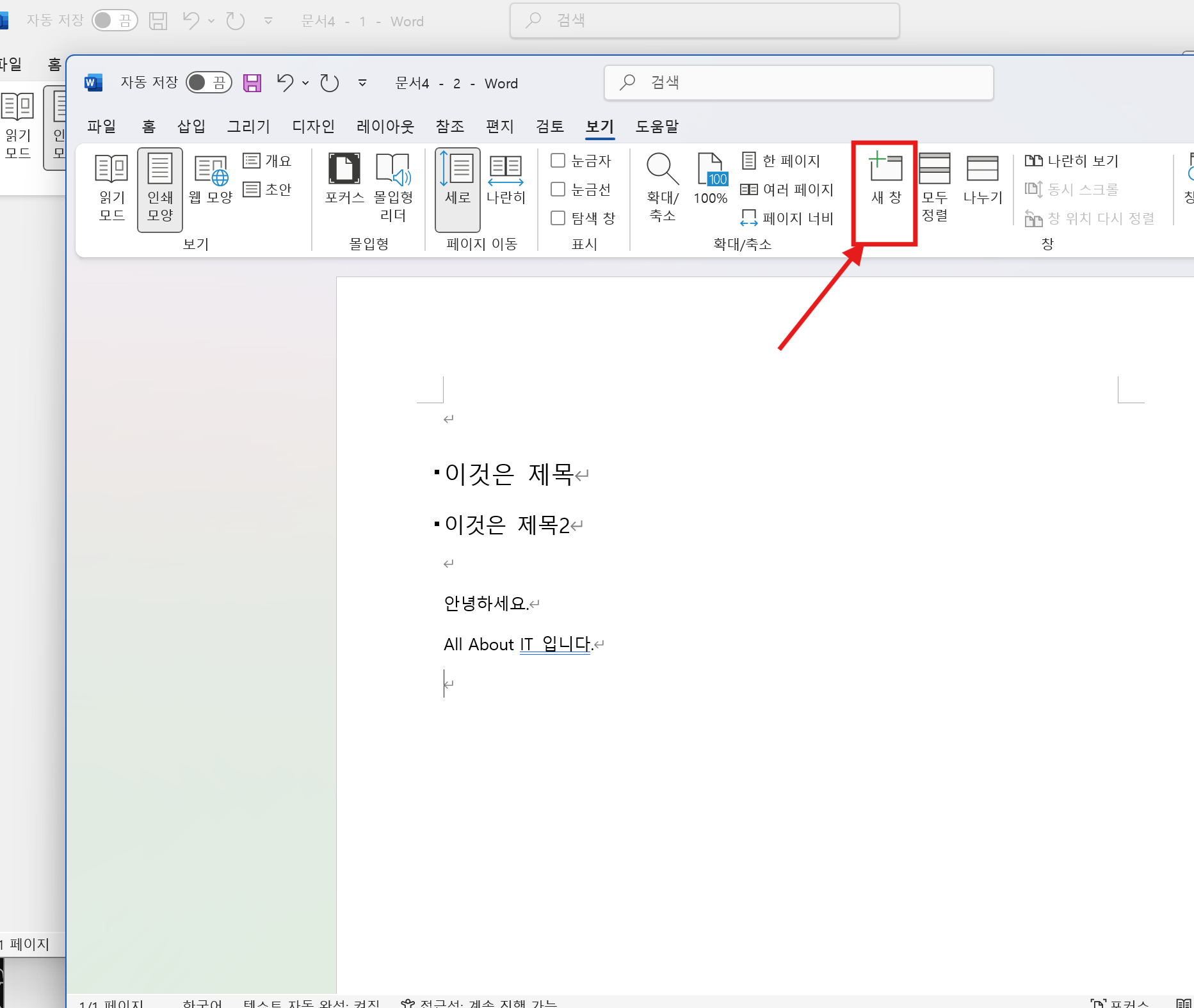1194x1008 pixels.
Task: Click View Side by Side (나란히 보기)
Action: 1072,161
